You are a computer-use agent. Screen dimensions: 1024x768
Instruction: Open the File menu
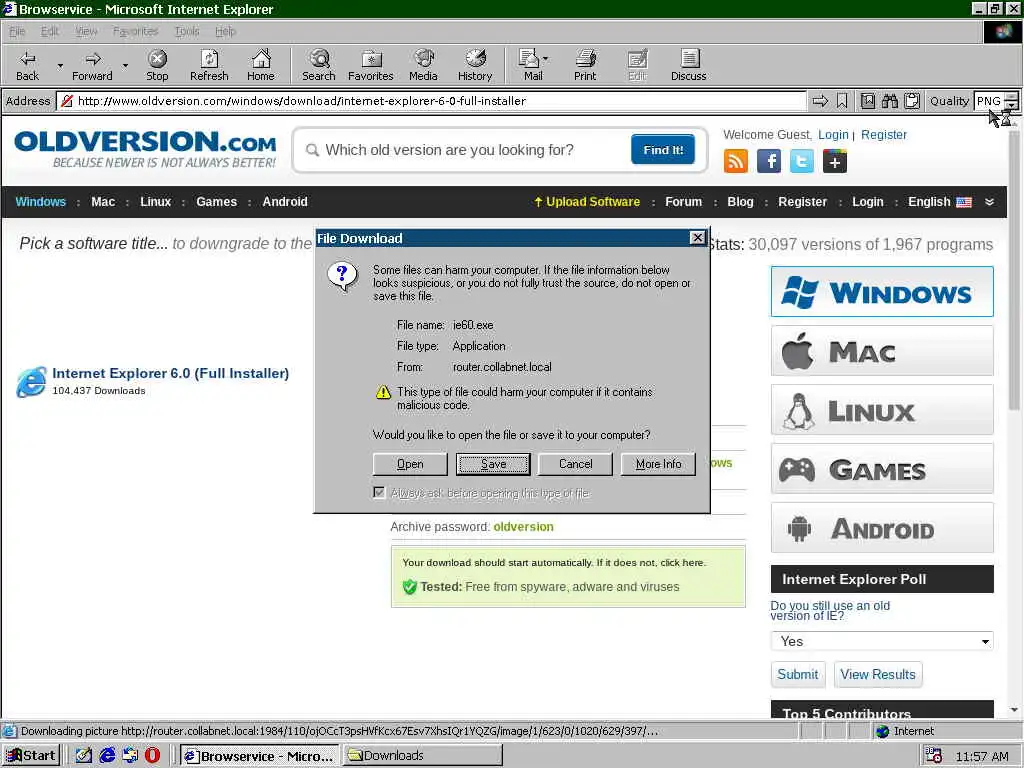[17, 31]
